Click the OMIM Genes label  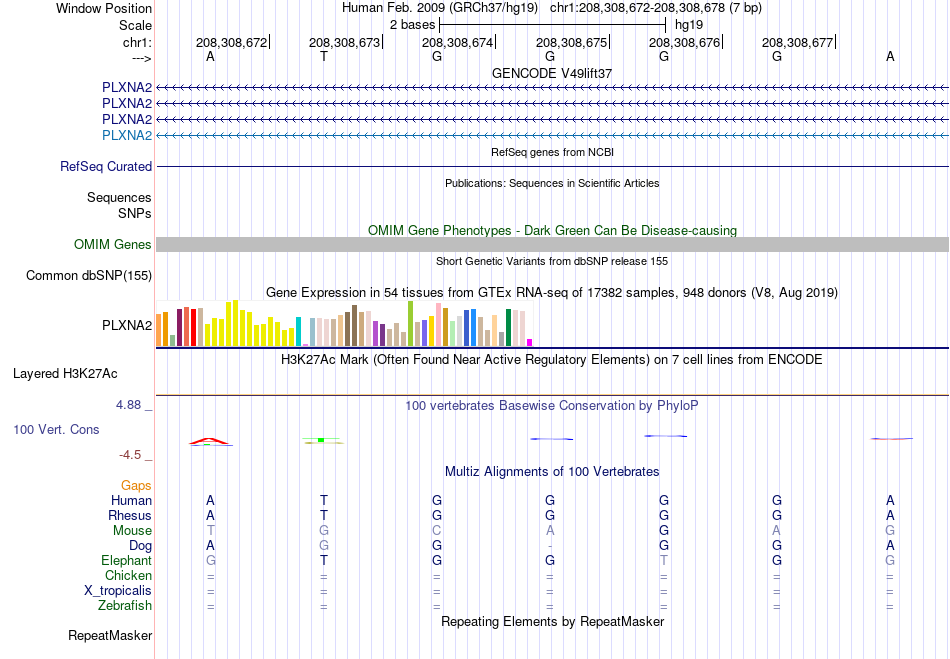point(113,244)
